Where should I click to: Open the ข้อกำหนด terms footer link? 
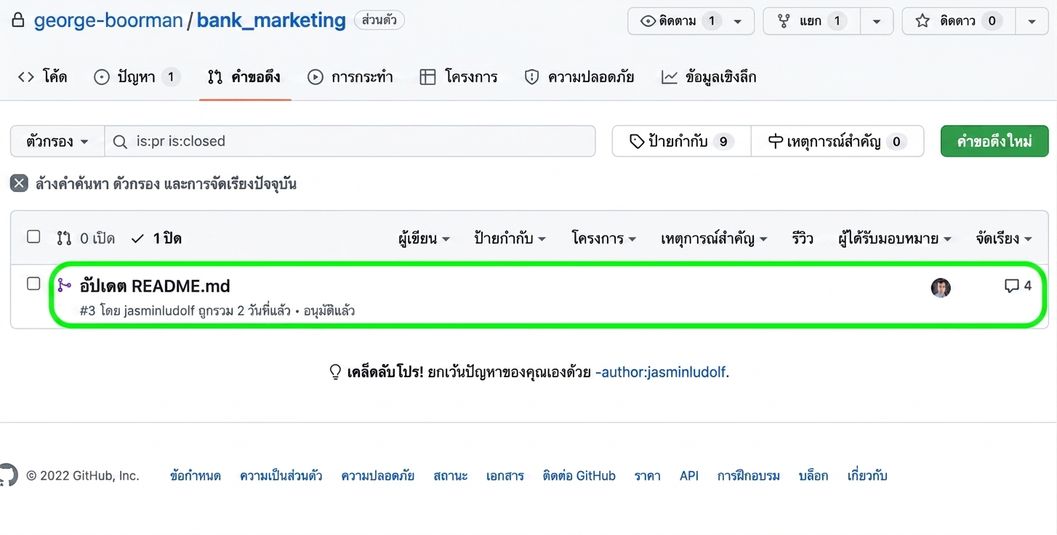point(195,476)
